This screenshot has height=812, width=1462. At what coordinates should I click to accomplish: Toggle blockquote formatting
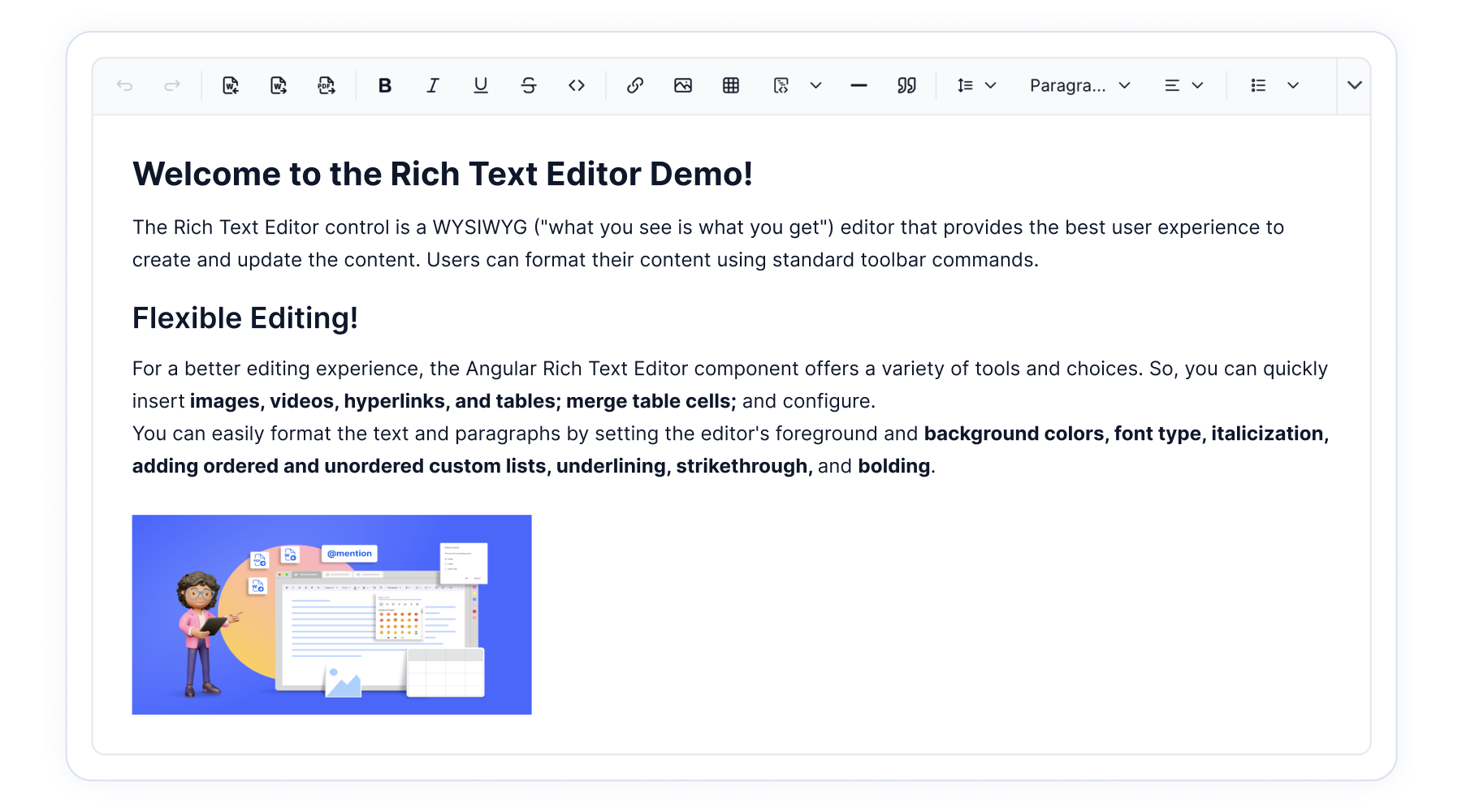(906, 85)
